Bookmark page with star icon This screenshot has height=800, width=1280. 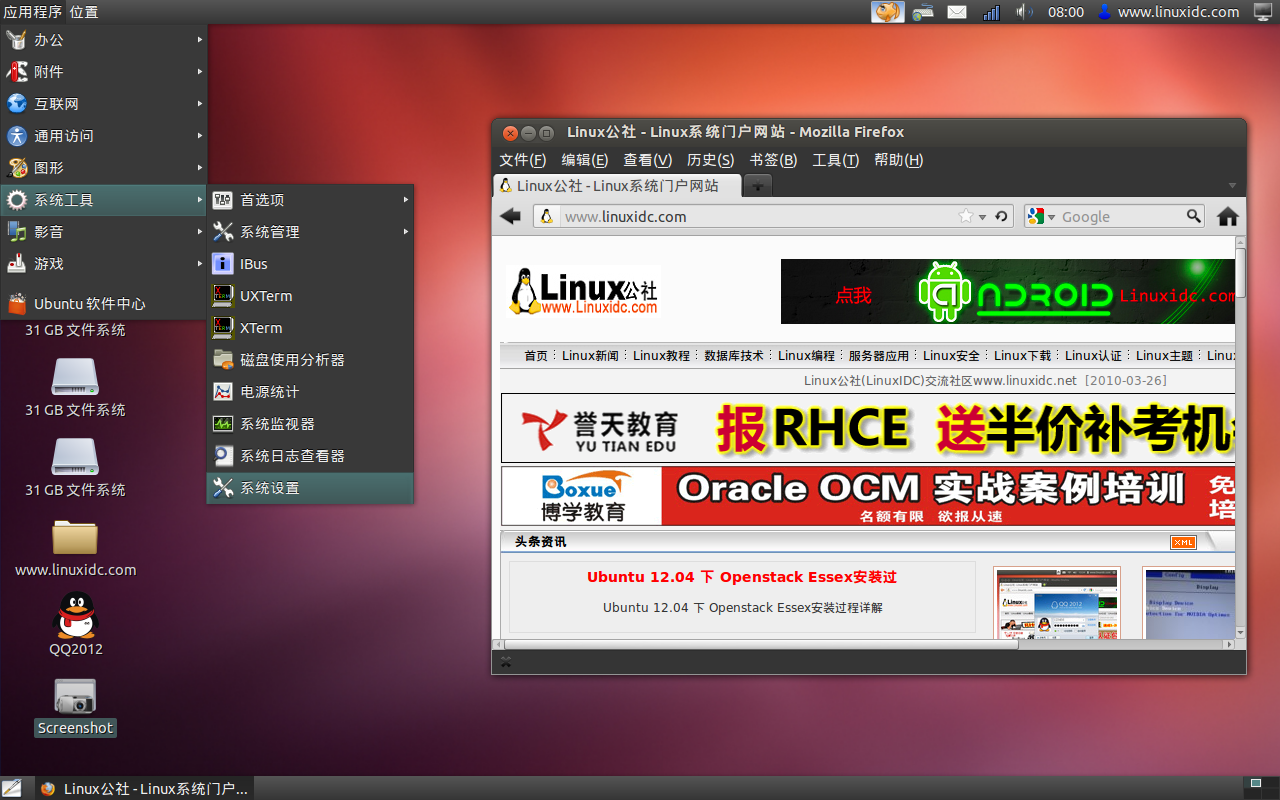click(x=966, y=216)
